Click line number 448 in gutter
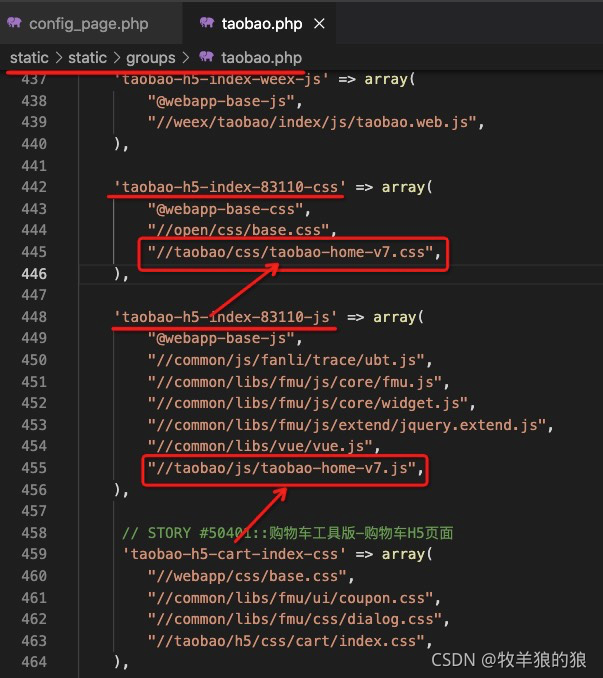The height and width of the screenshot is (678, 603). (x=34, y=317)
